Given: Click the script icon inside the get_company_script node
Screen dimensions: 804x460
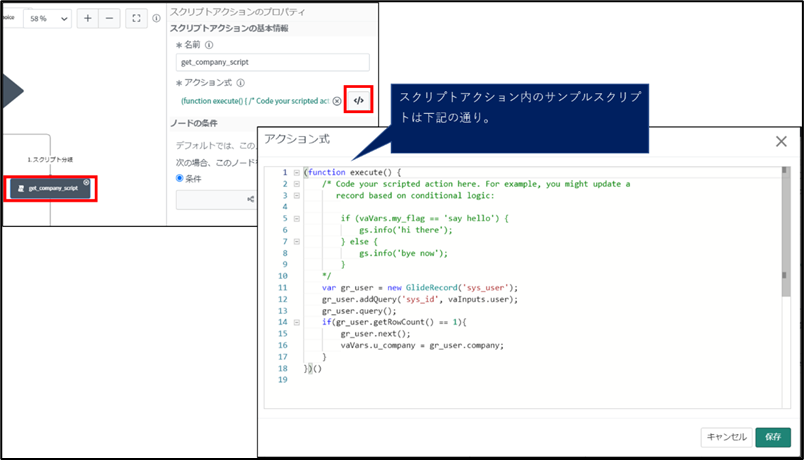Looking at the screenshot, I should (x=21, y=189).
